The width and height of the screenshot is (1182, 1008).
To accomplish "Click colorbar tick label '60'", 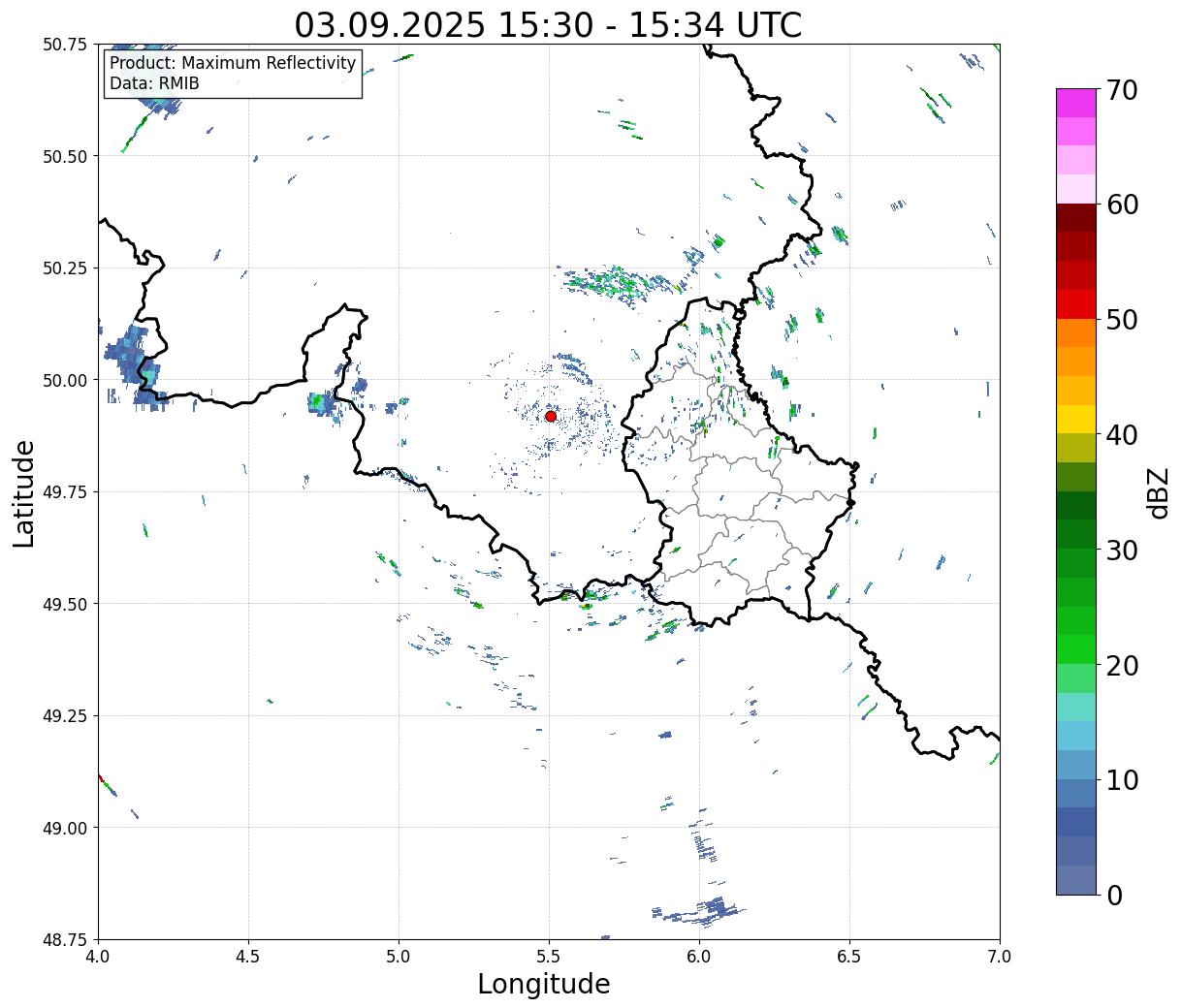I will click(x=1121, y=205).
